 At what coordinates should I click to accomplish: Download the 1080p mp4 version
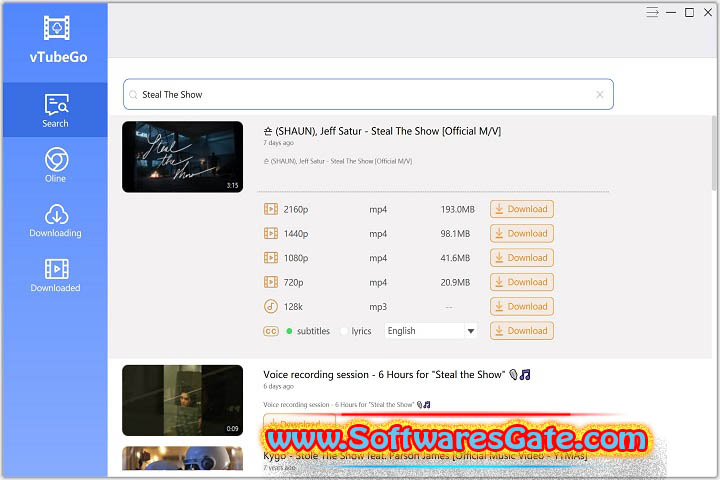pos(522,258)
